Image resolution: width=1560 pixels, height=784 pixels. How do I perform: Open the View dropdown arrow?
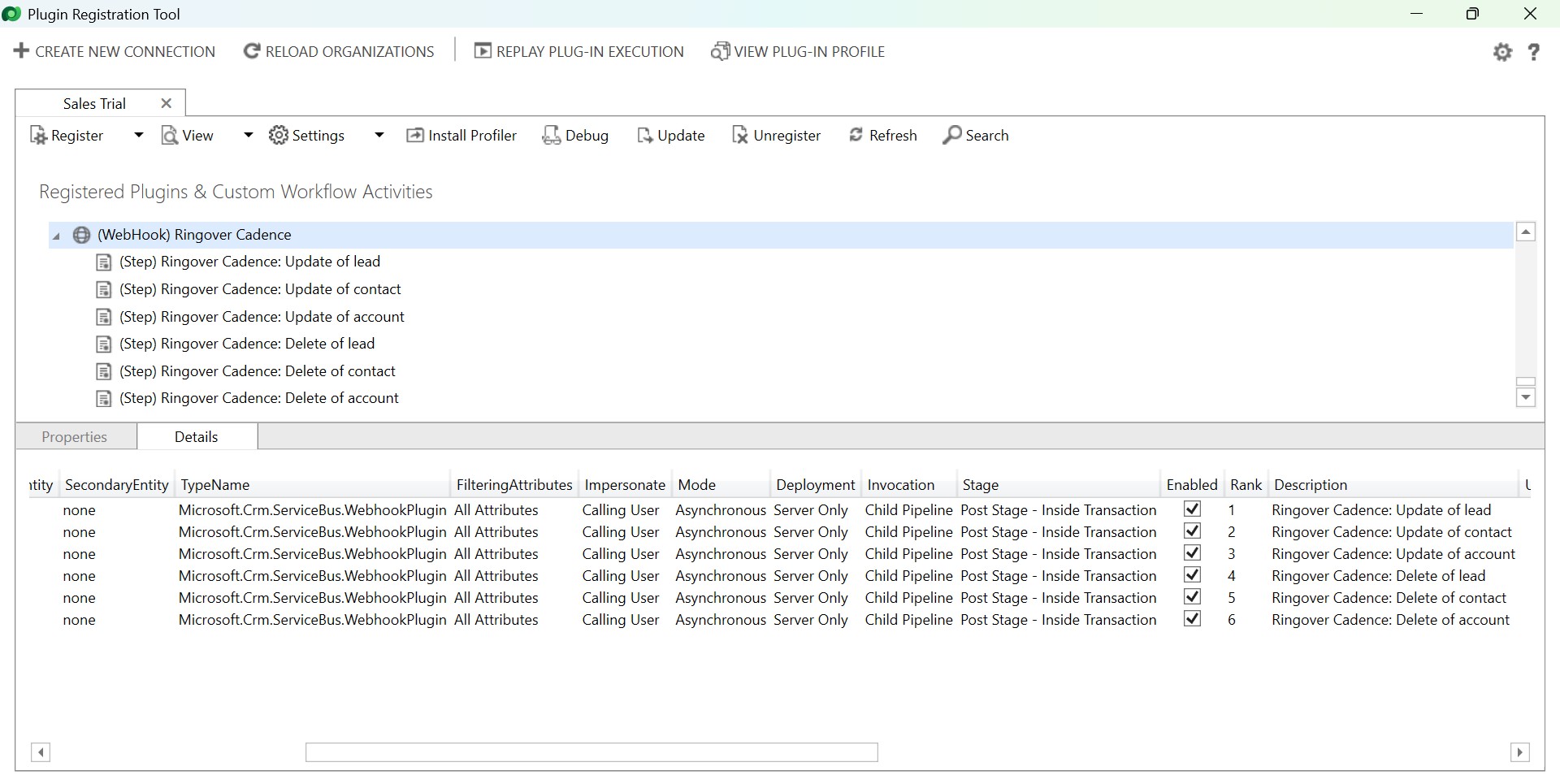[x=248, y=136]
